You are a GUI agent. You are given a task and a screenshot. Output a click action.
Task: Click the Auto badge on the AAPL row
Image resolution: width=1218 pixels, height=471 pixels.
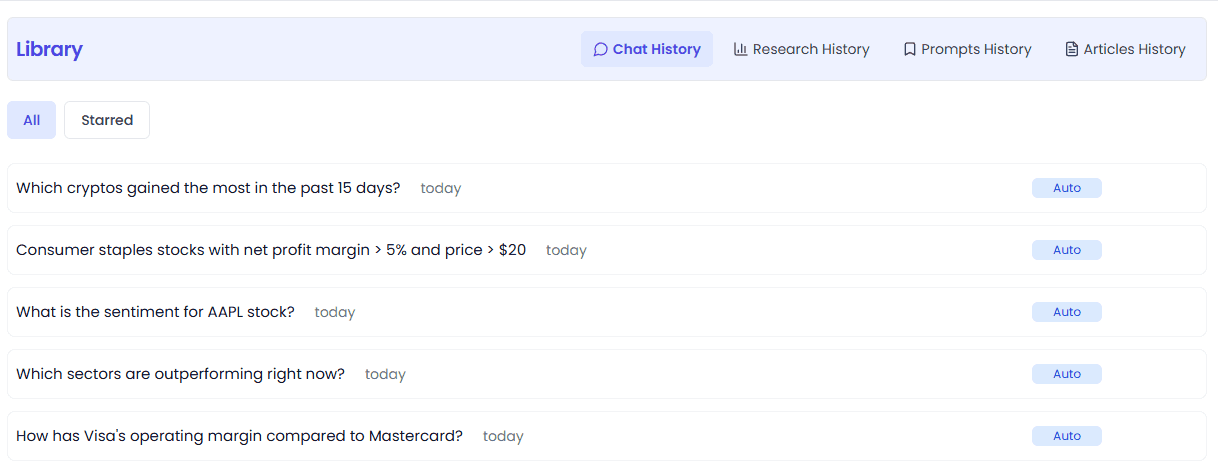pos(1067,312)
